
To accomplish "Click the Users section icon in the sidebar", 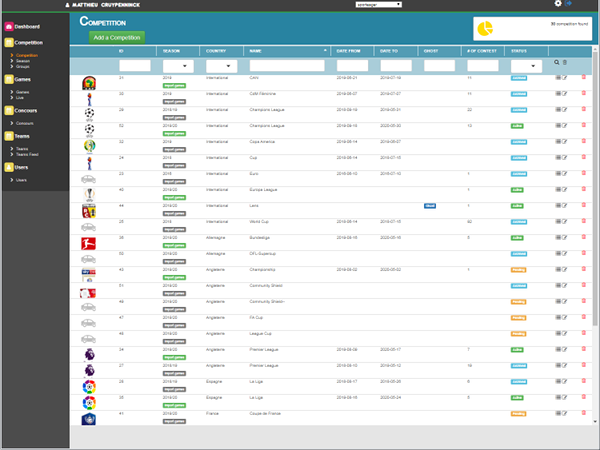I will 8,168.
